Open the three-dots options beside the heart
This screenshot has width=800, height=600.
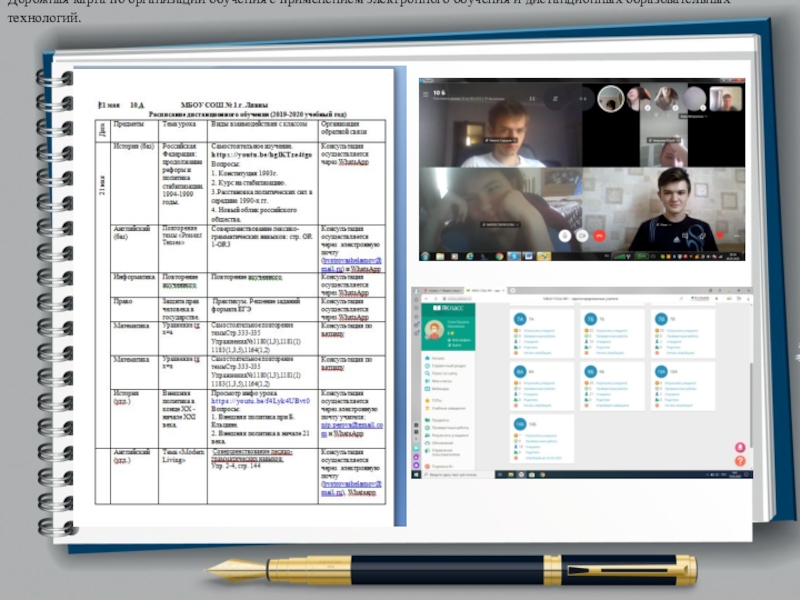click(736, 236)
